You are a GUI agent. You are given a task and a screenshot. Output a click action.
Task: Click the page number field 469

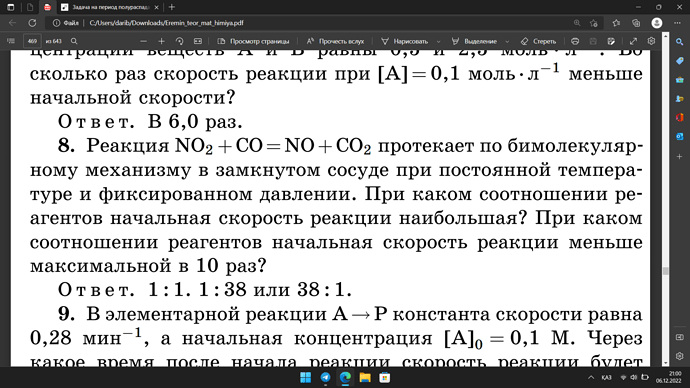[x=32, y=41]
